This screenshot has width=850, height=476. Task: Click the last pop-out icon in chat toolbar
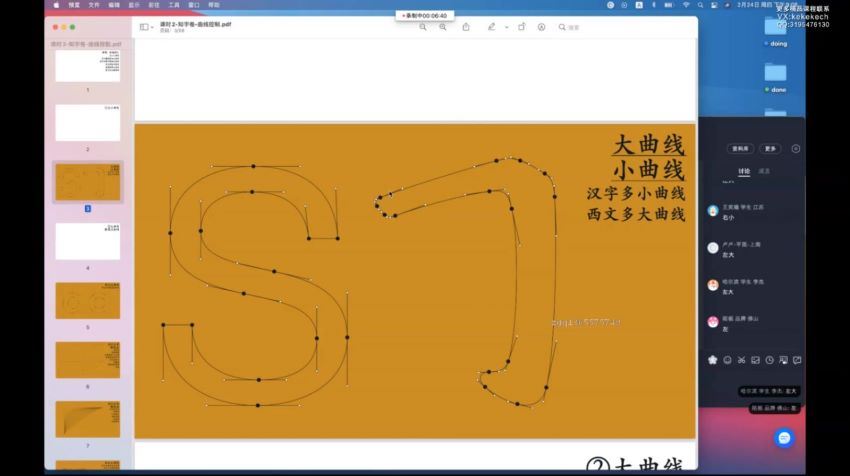pos(797,360)
